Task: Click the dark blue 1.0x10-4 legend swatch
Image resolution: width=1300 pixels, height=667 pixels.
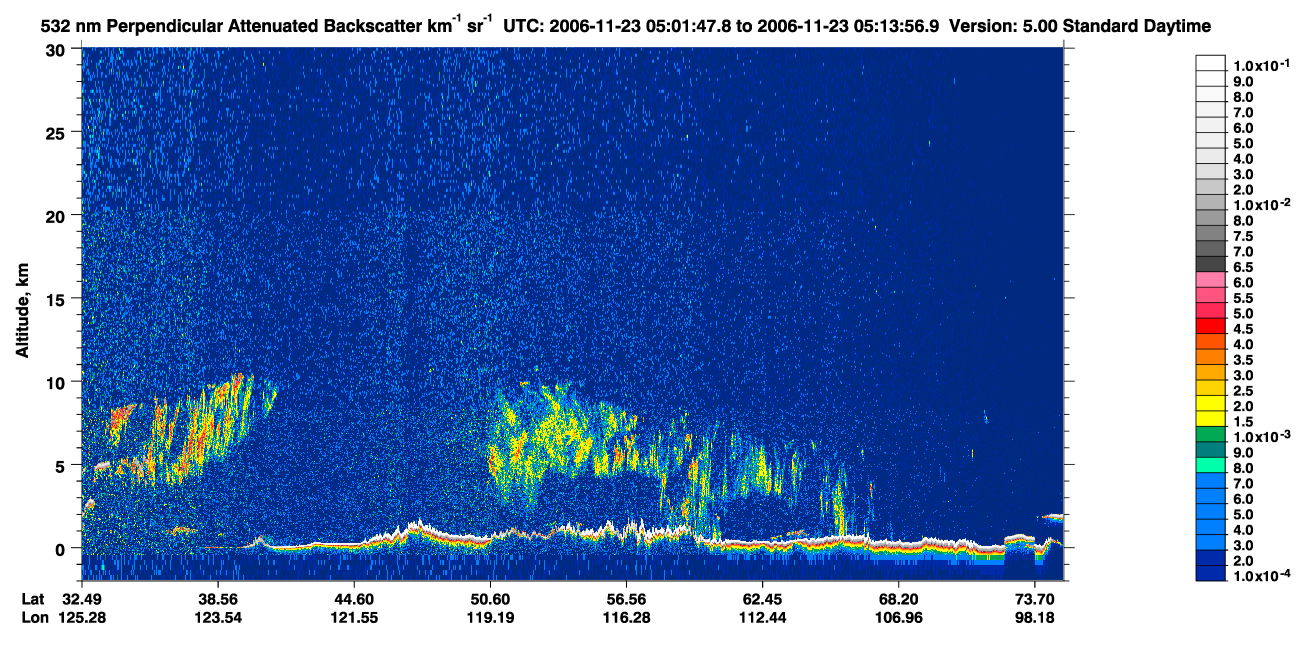Action: coord(1210,573)
